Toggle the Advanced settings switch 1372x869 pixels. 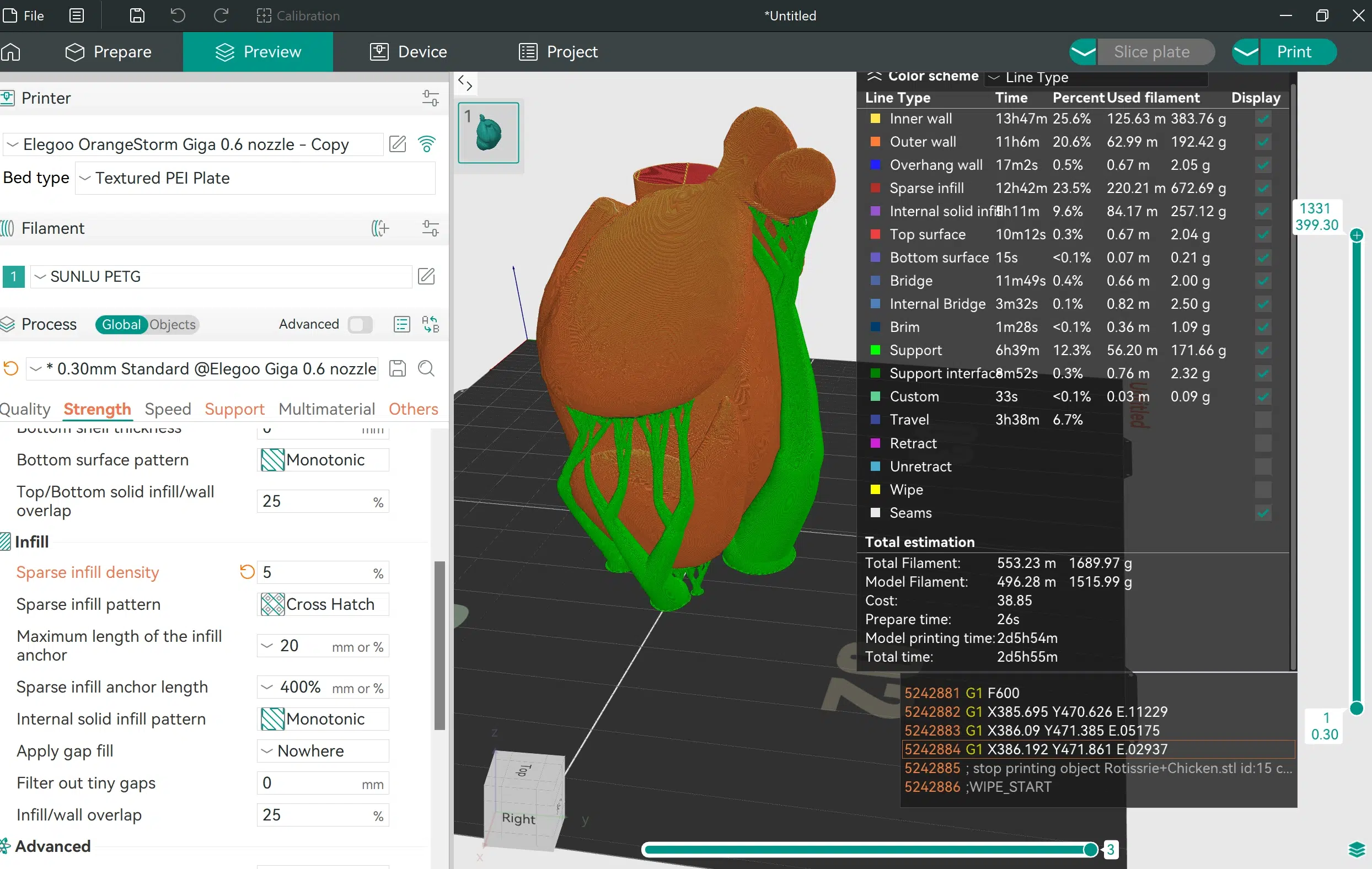[x=360, y=324]
